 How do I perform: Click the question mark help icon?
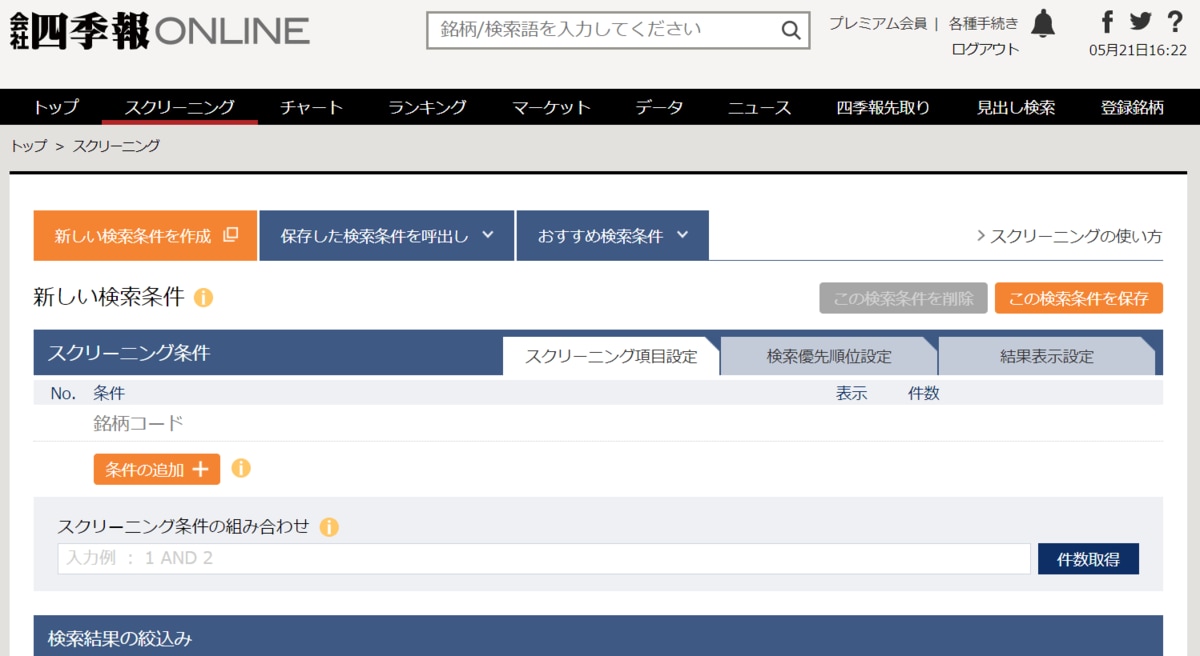pos(1174,22)
